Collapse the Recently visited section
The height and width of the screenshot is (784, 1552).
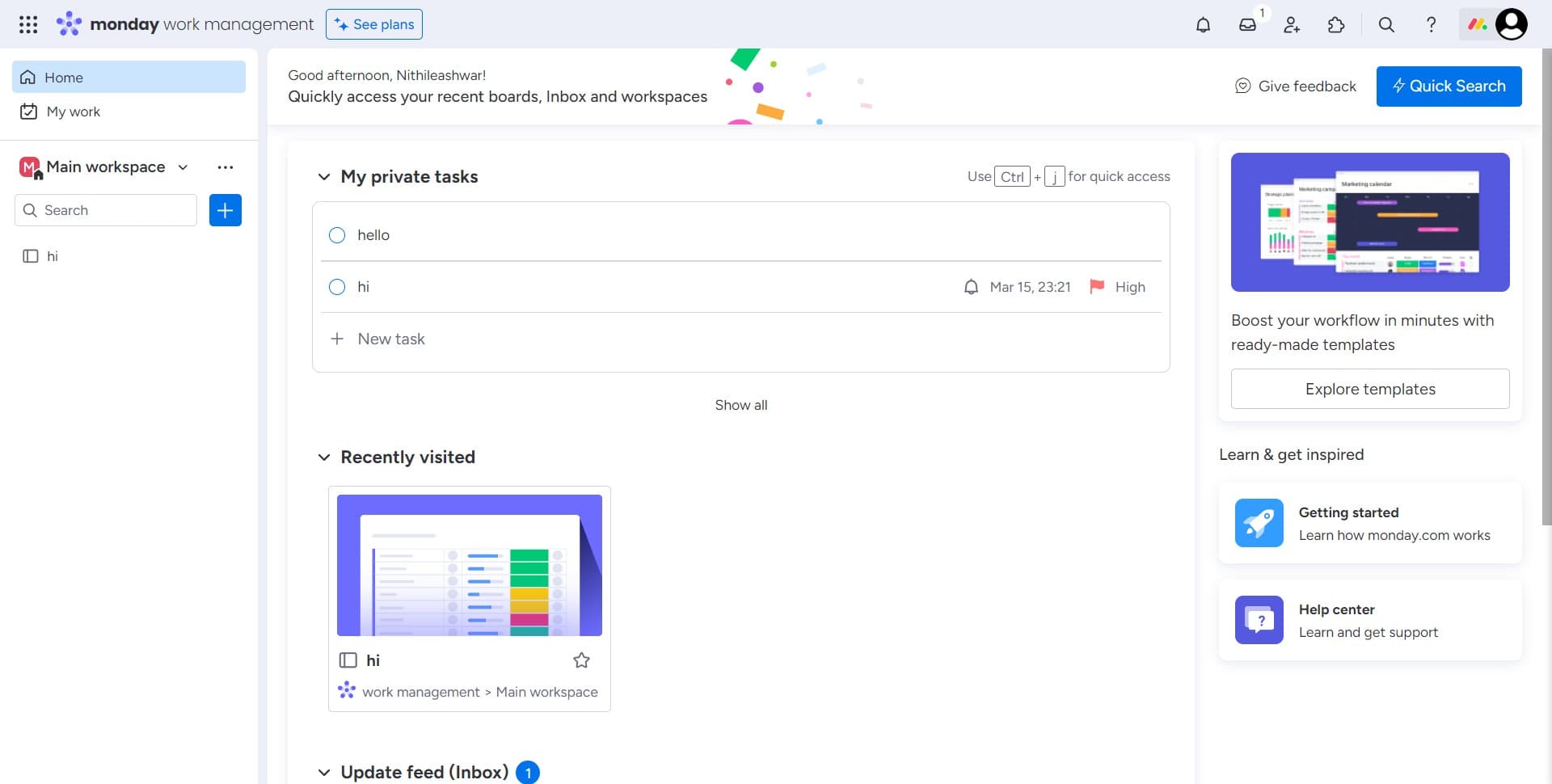[x=323, y=457]
